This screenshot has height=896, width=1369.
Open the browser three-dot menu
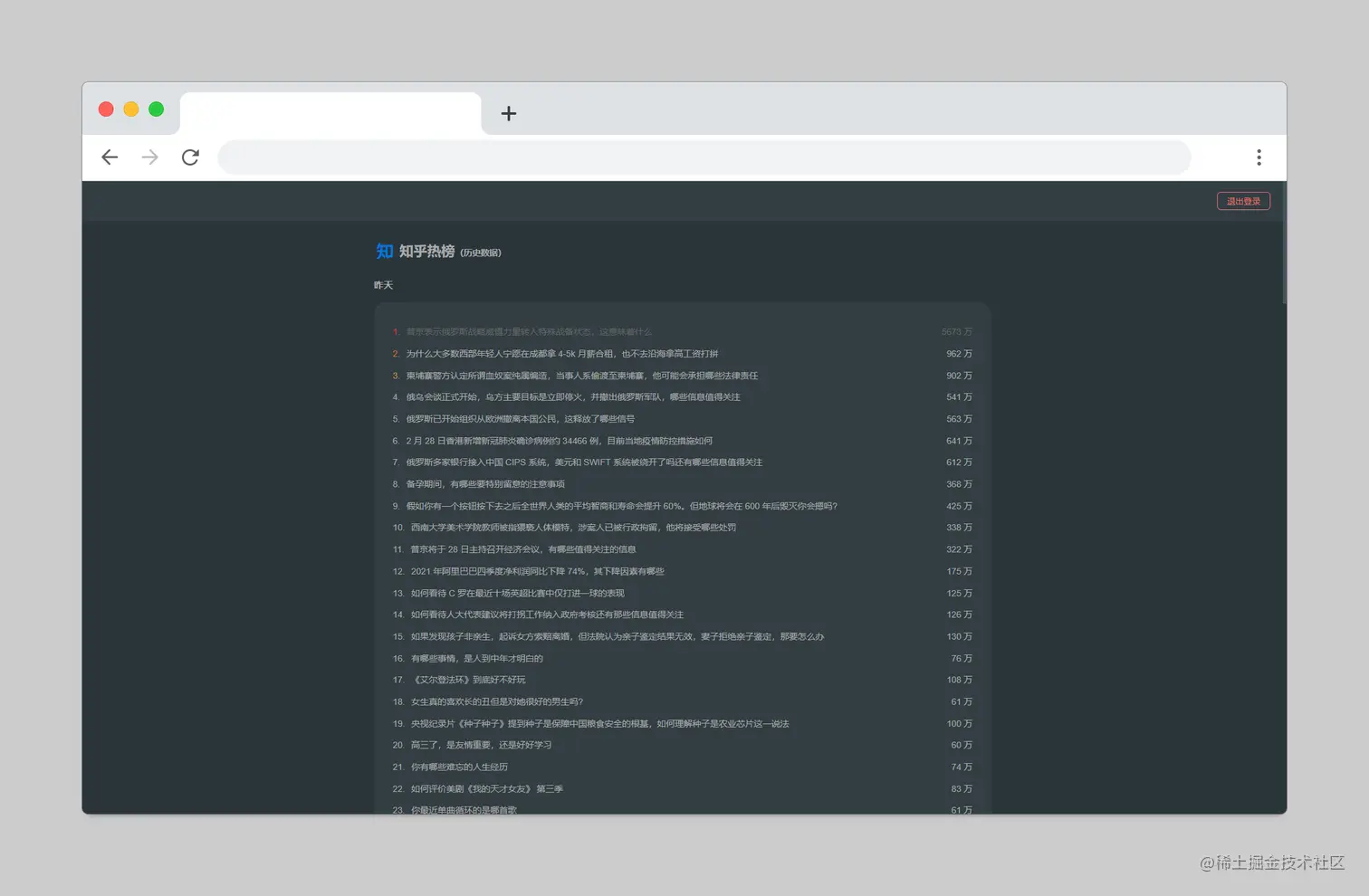pyautogui.click(x=1259, y=157)
